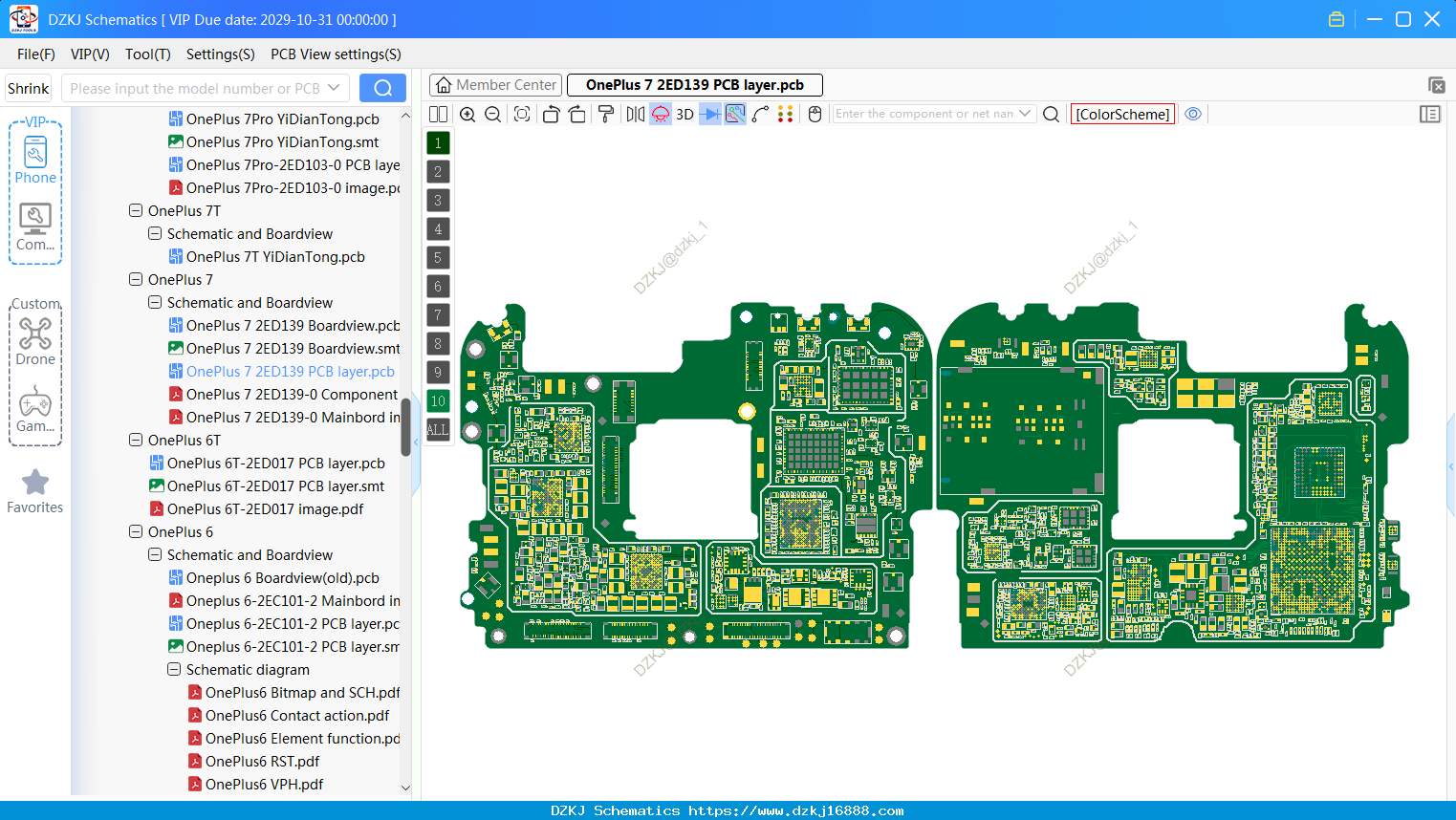Click the blue model search button
Image resolution: width=1456 pixels, height=820 pixels.
382,88
